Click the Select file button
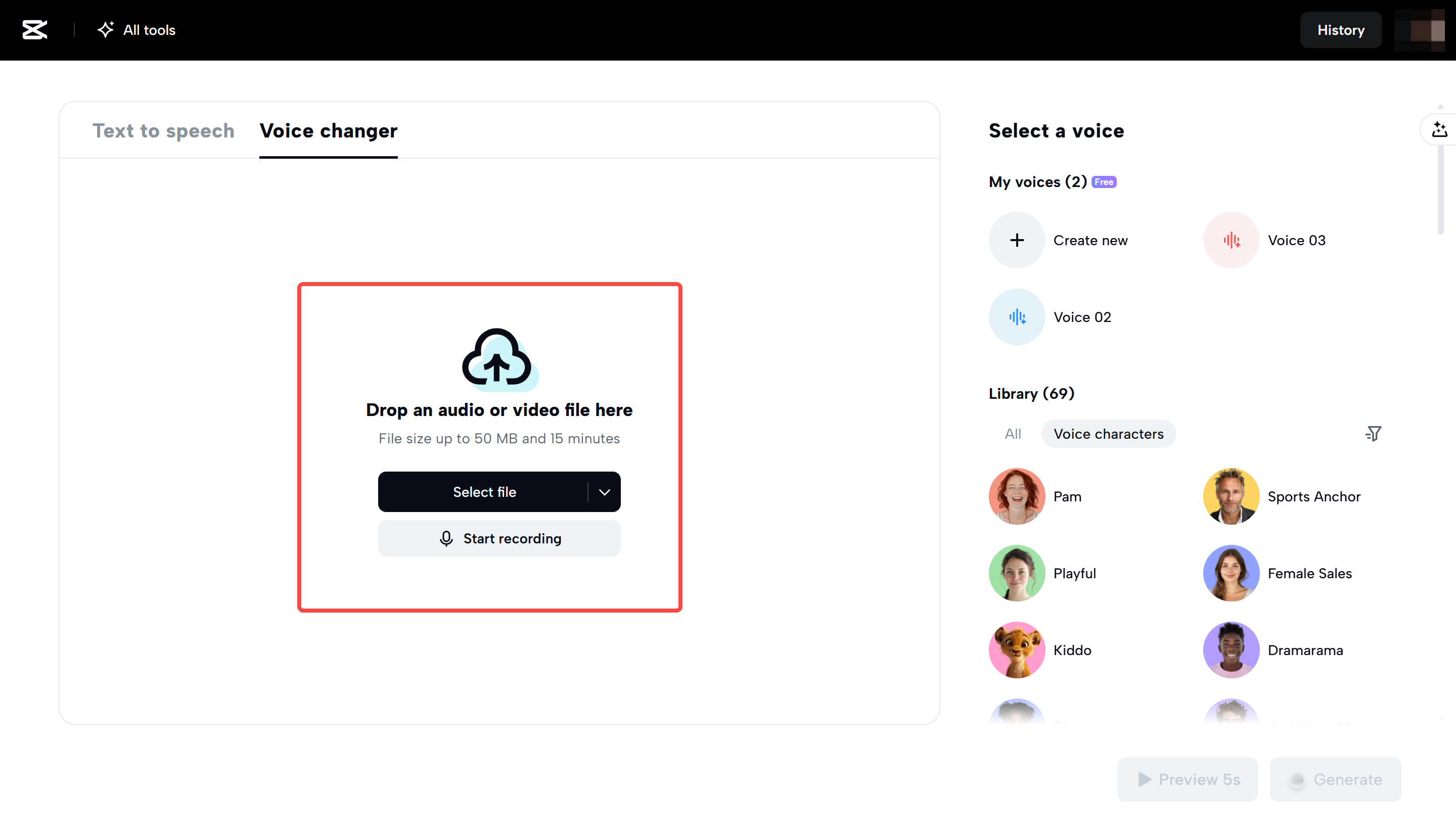 pyautogui.click(x=484, y=492)
